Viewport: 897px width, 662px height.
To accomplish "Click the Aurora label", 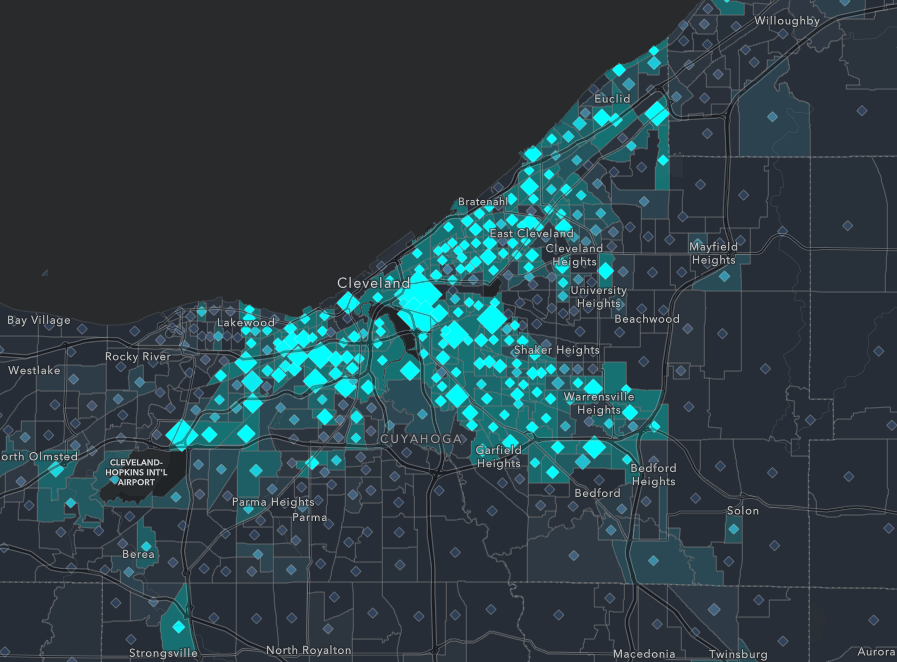I will [x=876, y=652].
